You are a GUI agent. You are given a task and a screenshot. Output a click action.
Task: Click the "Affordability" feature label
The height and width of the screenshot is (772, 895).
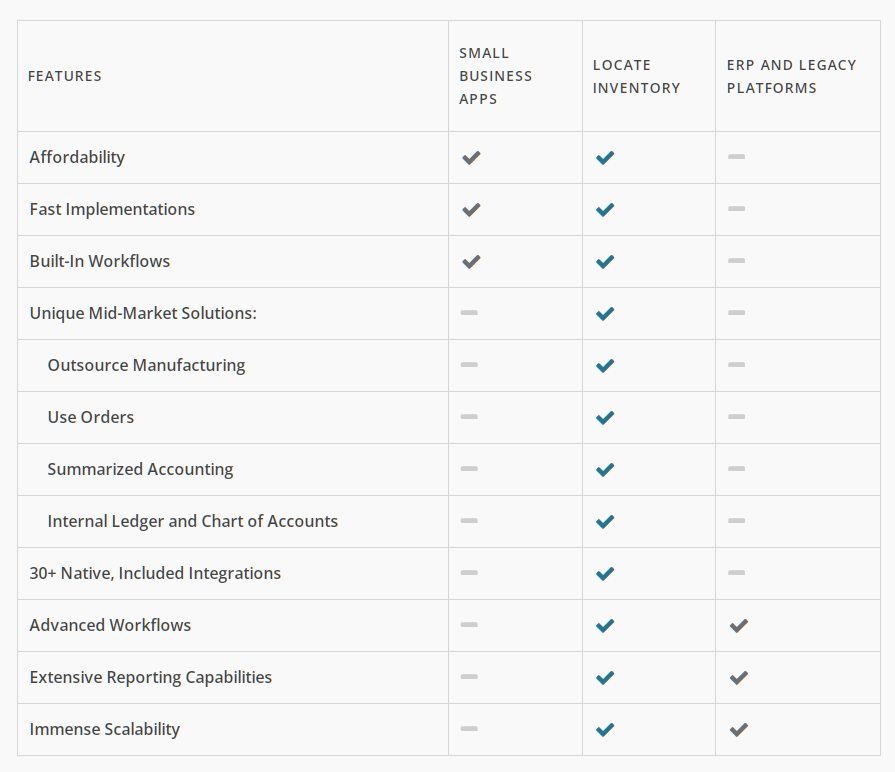click(x=77, y=157)
